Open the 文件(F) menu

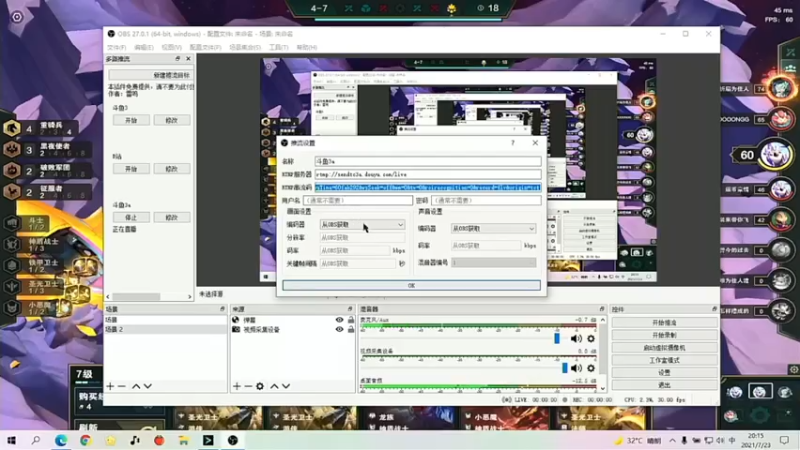(116, 47)
